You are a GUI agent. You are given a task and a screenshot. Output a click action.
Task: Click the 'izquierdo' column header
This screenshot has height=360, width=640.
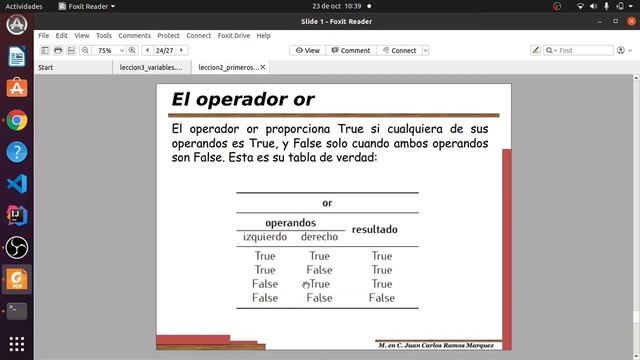point(265,237)
